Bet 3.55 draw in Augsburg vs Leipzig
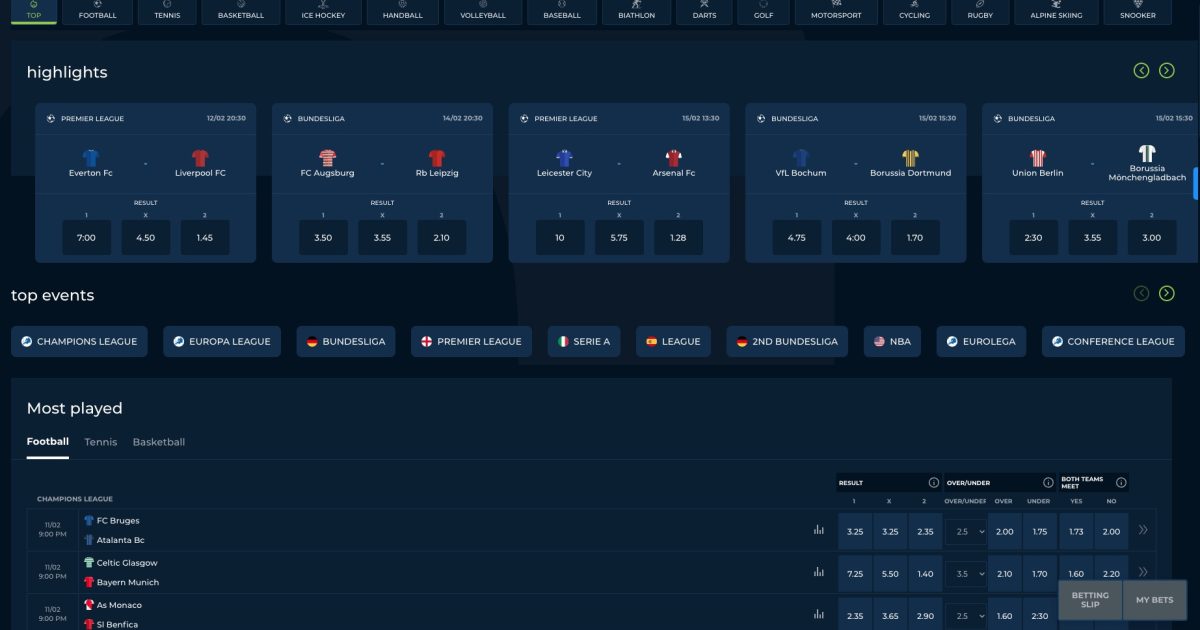This screenshot has height=630, width=1200. point(382,238)
